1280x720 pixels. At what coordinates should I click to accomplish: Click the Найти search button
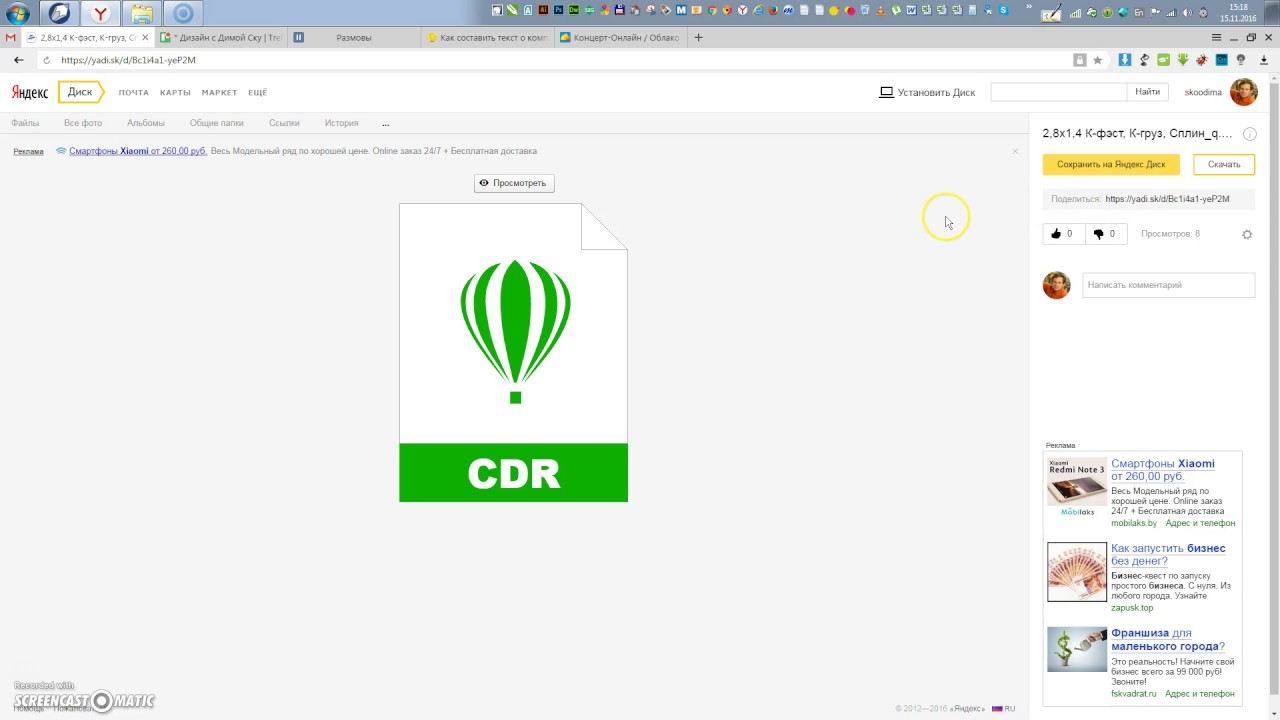coord(1148,92)
